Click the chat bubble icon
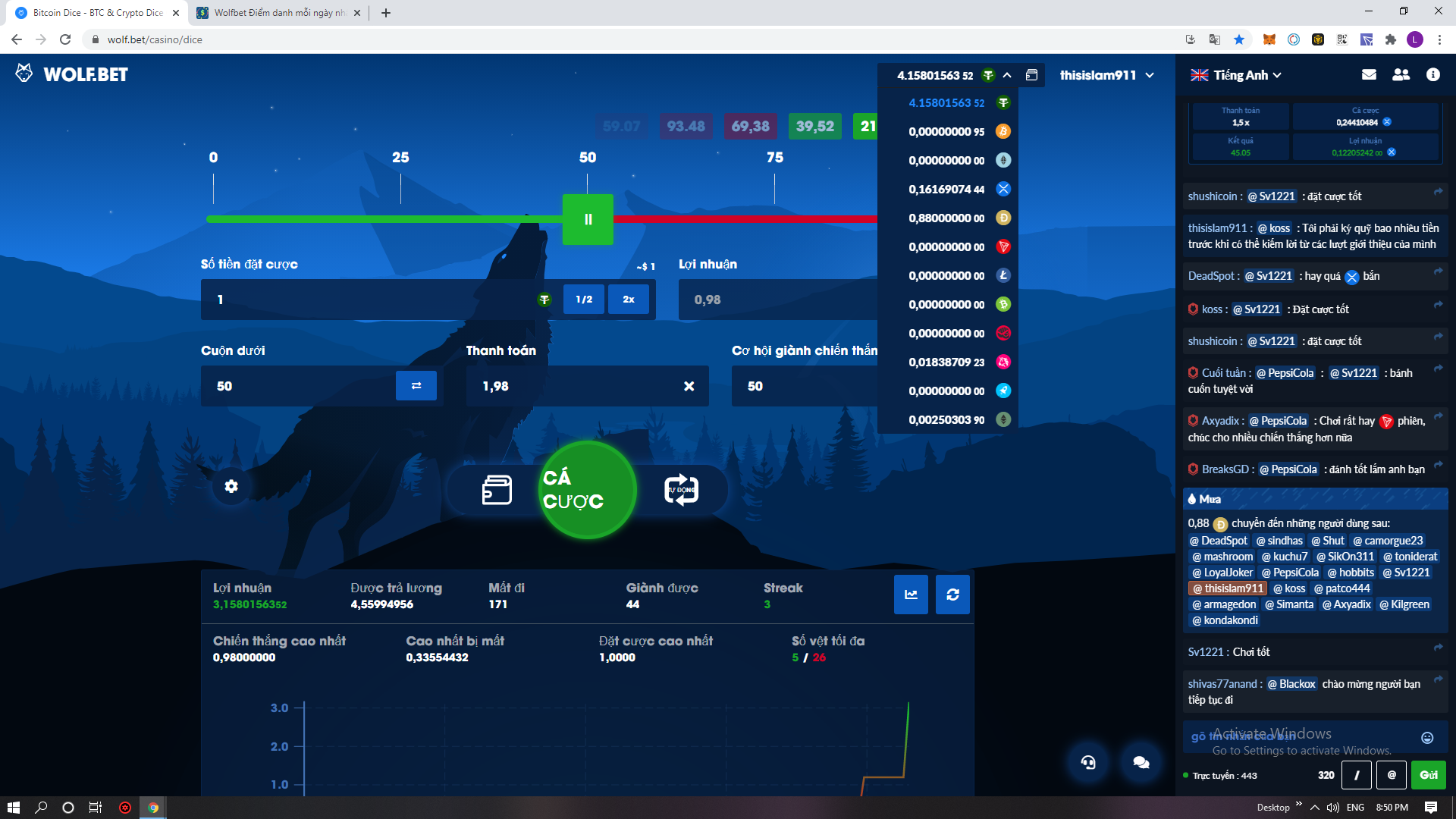 click(x=1141, y=762)
